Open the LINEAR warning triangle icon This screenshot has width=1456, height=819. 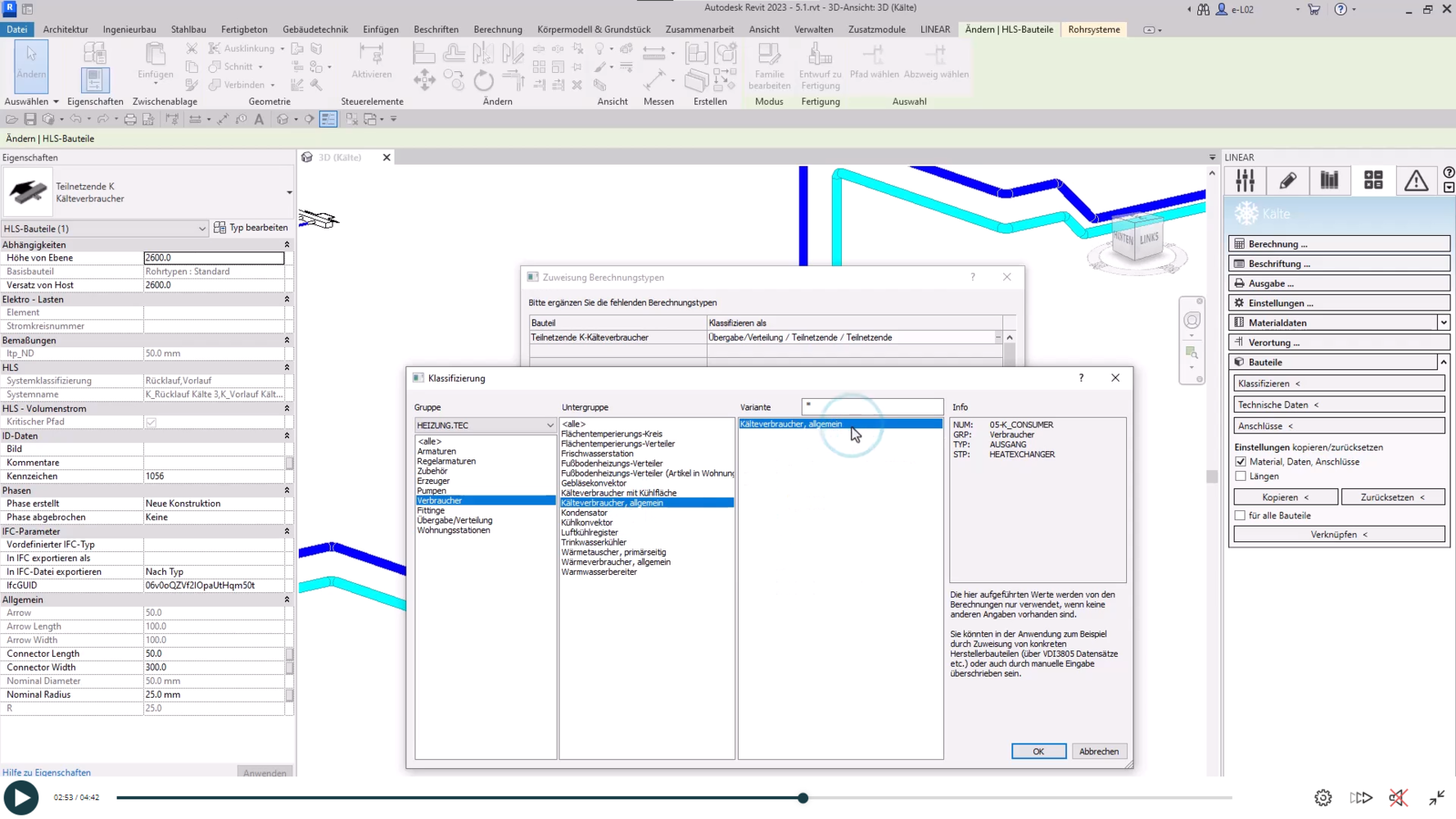click(x=1416, y=180)
